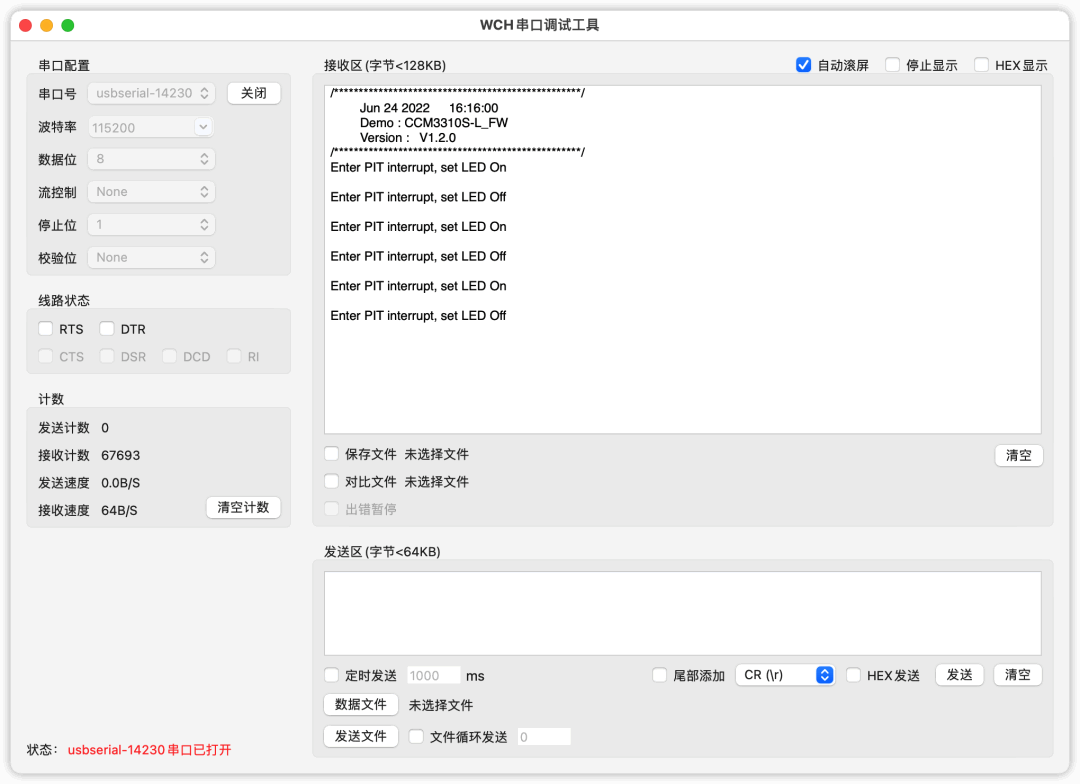Toggle the 定时发送 checkbox

[332, 675]
